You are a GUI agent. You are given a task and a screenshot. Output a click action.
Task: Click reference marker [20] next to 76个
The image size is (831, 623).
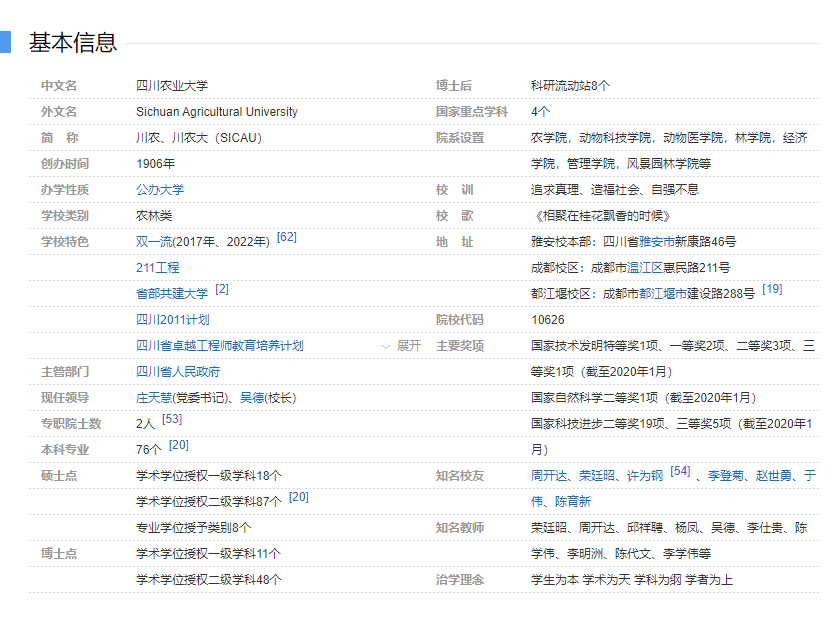(179, 446)
